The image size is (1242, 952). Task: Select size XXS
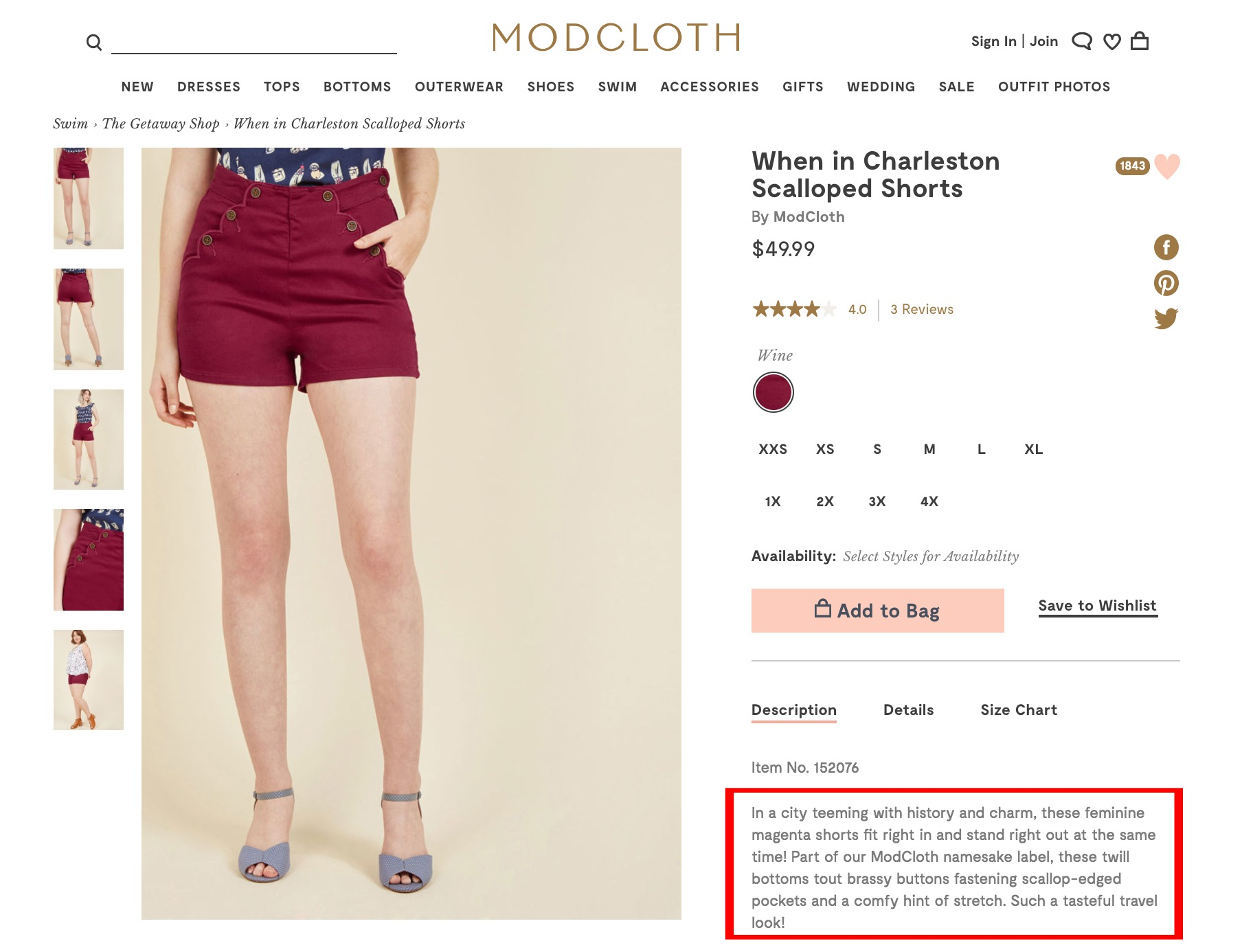click(773, 449)
